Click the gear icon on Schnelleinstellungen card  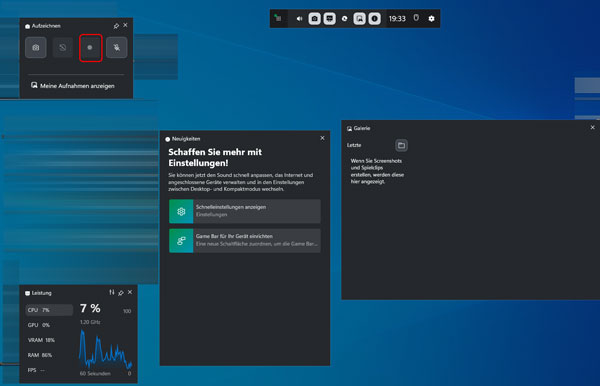181,211
